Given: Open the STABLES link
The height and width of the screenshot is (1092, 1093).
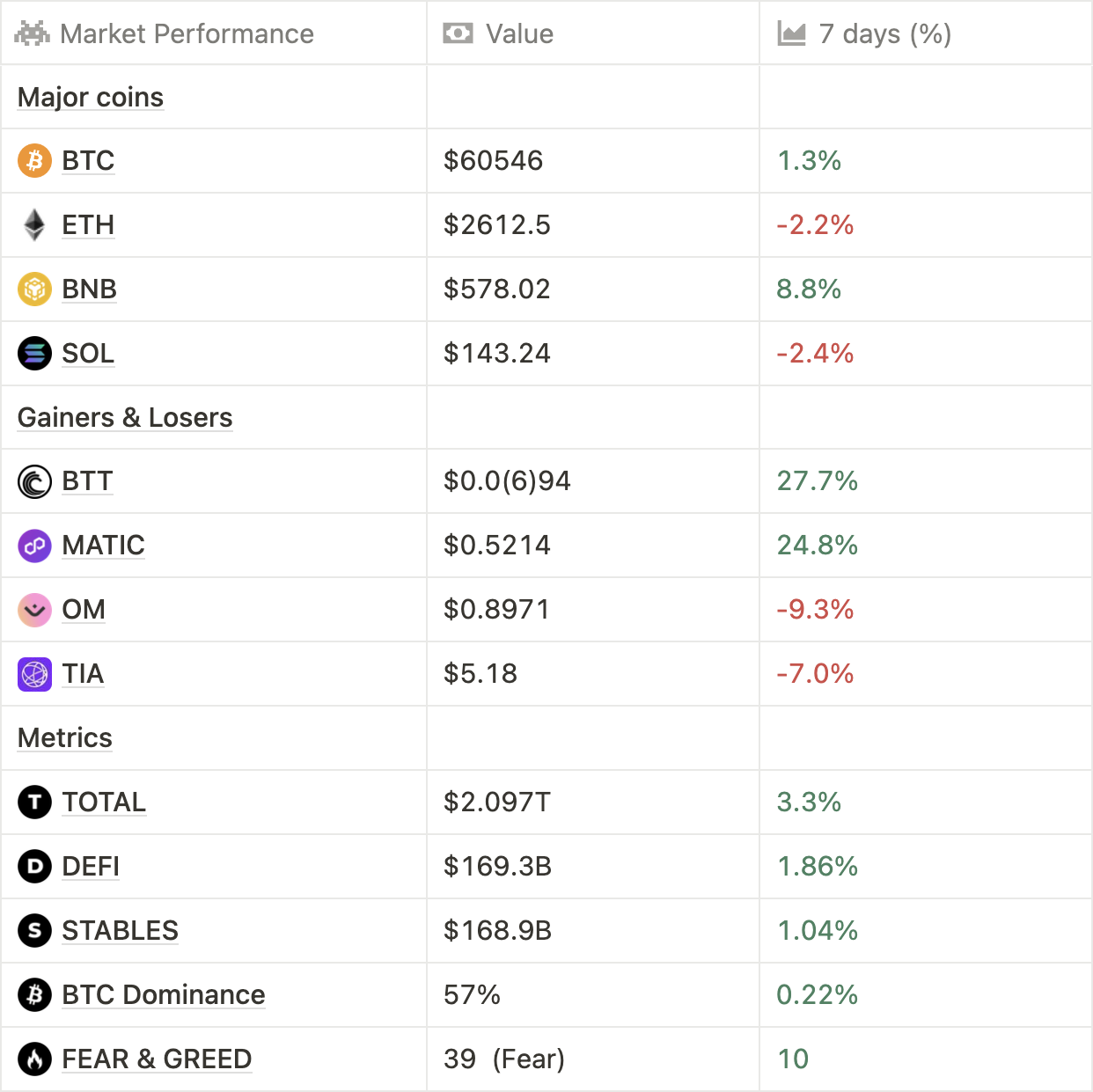Looking at the screenshot, I should click(120, 931).
